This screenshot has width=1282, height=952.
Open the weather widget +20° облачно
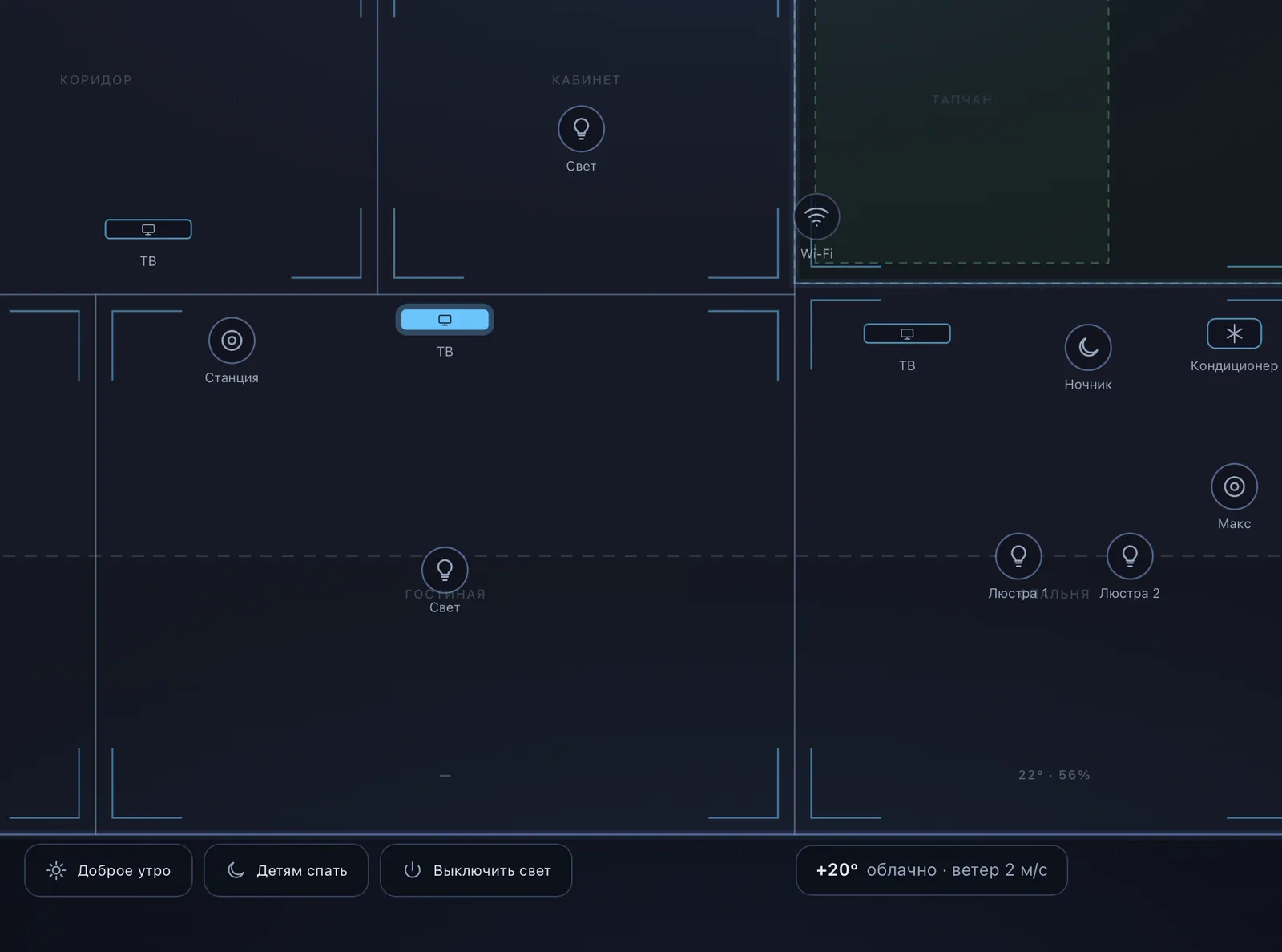click(932, 870)
